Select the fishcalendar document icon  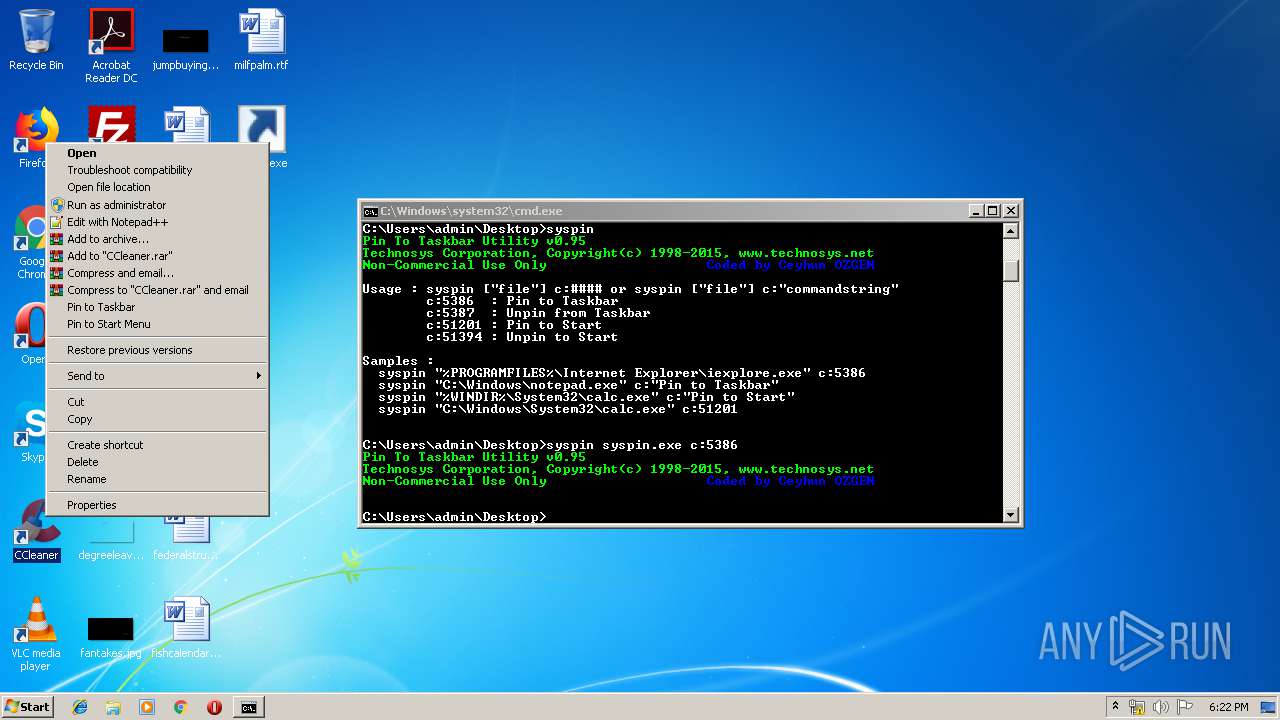click(186, 628)
